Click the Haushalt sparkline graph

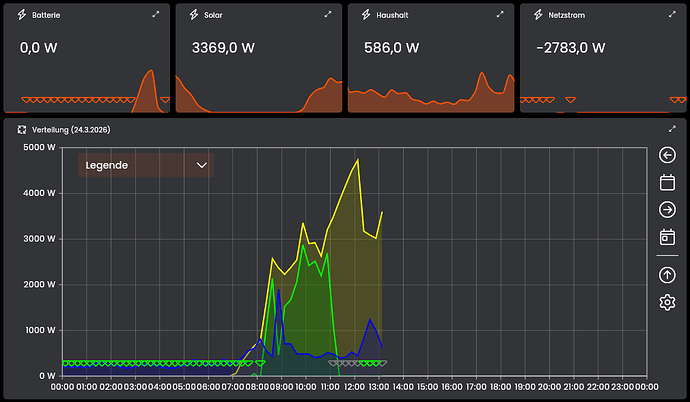[x=431, y=95]
